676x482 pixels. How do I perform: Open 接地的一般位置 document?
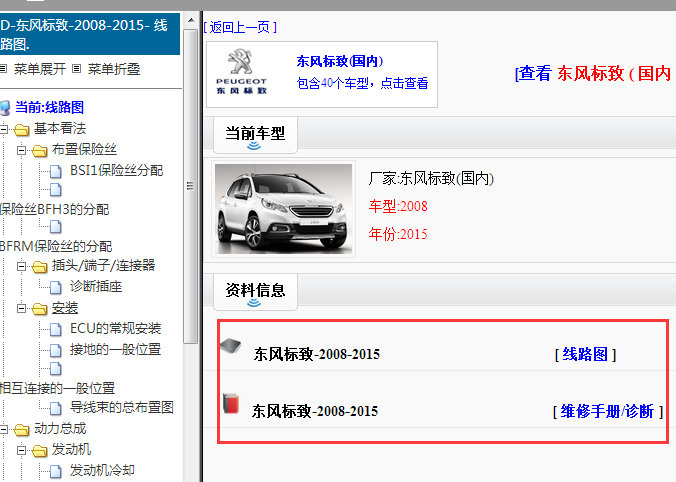116,349
